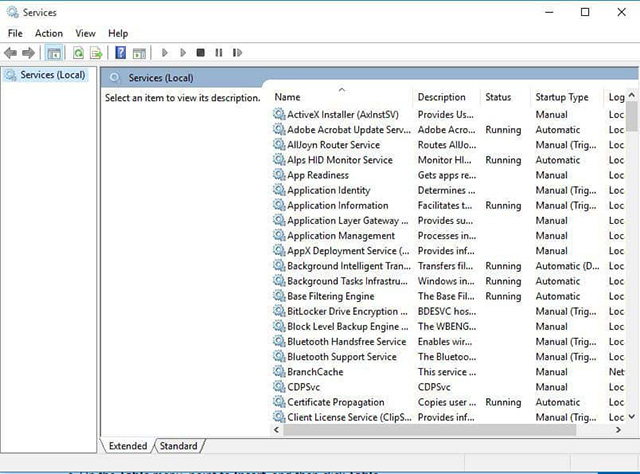Click the Services (Local) header in details pane

(161, 78)
